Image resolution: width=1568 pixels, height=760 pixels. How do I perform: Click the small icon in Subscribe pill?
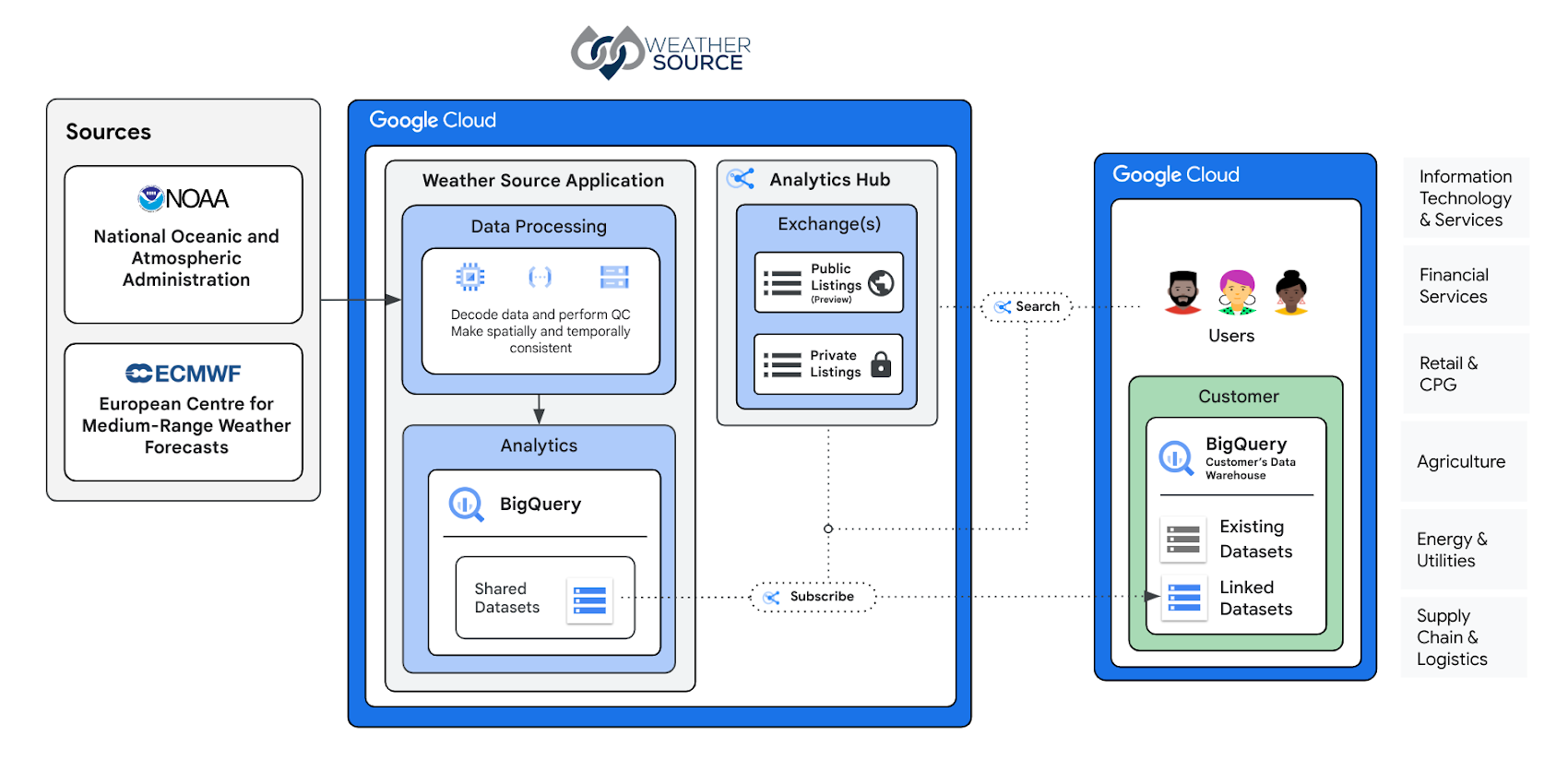pyautogui.click(x=771, y=598)
